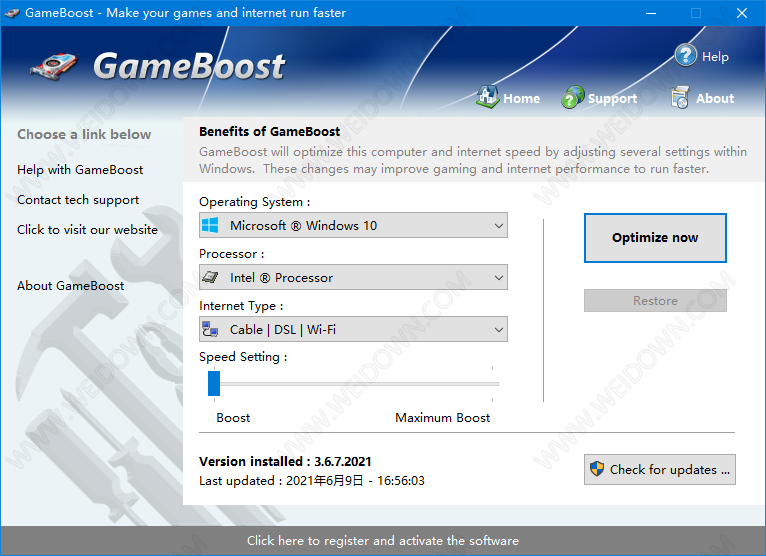Click the Support globe icon
The height and width of the screenshot is (556, 766).
tap(573, 98)
